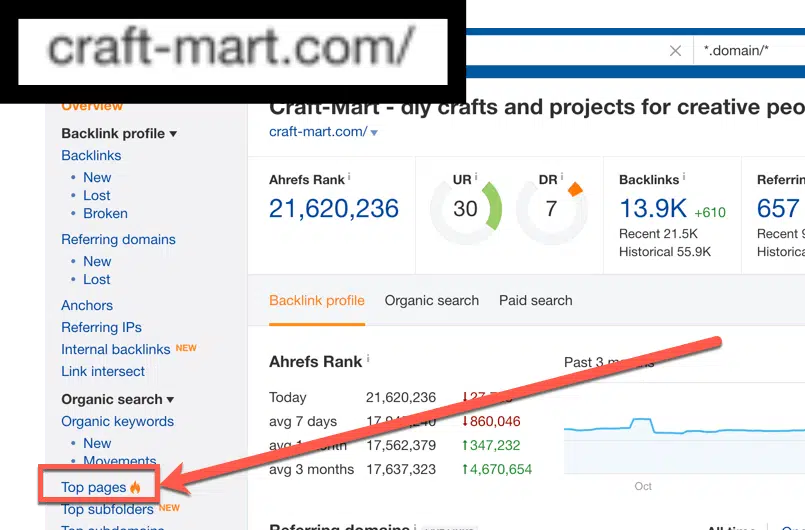Click the Backlinks metric info icon
The width and height of the screenshot is (805, 530).
click(684, 177)
